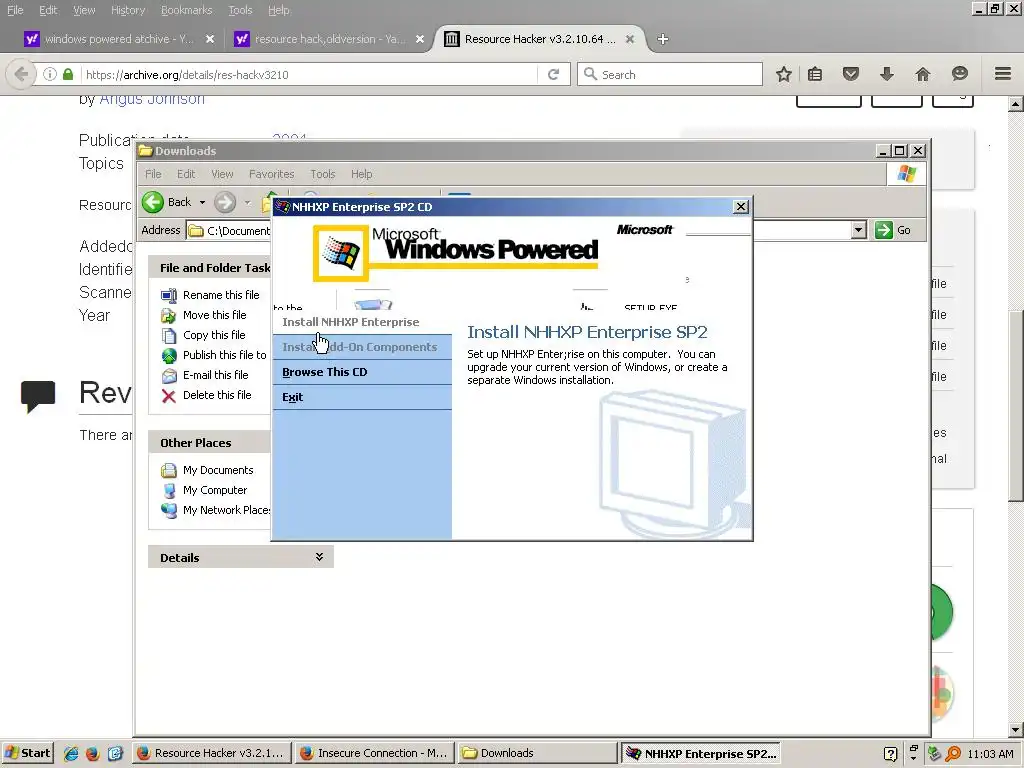Click the Pocket icon in Firefox toolbar

850,74
